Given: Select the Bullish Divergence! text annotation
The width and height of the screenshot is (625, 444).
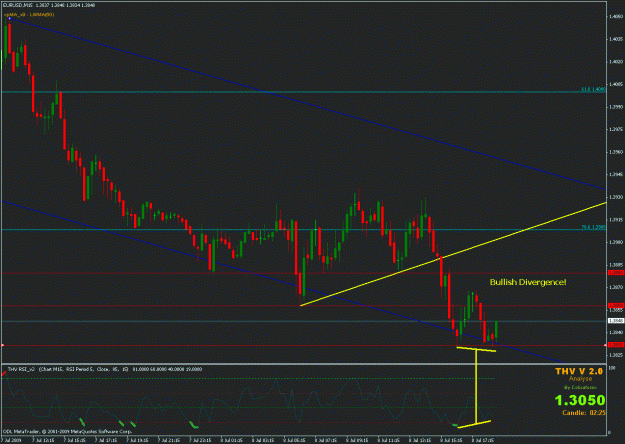Looking at the screenshot, I should click(x=528, y=282).
